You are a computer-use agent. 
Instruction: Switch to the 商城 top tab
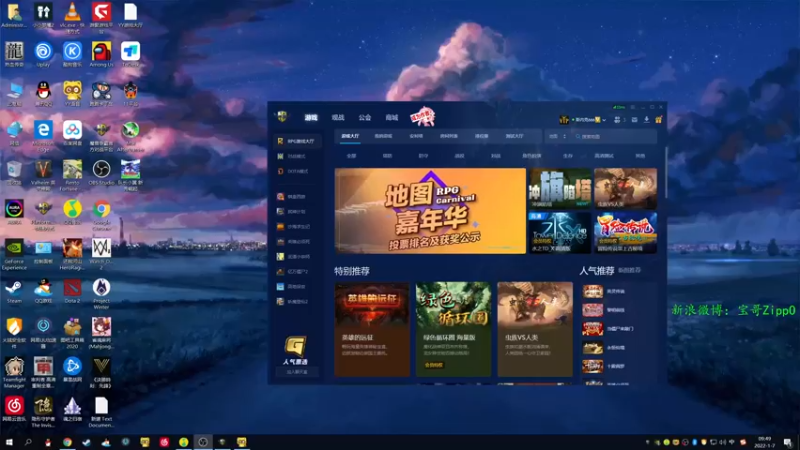click(x=392, y=117)
